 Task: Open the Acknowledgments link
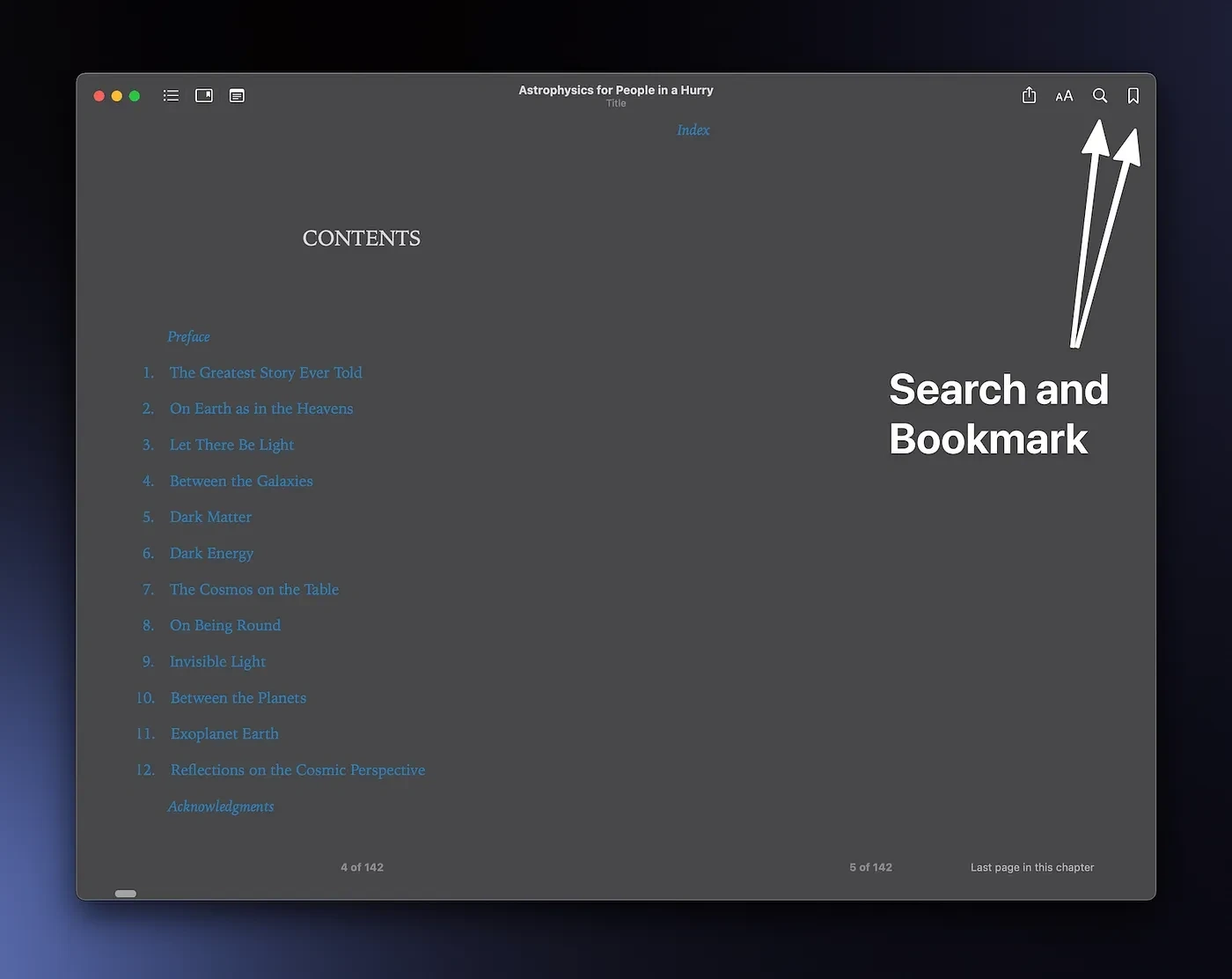coord(221,806)
